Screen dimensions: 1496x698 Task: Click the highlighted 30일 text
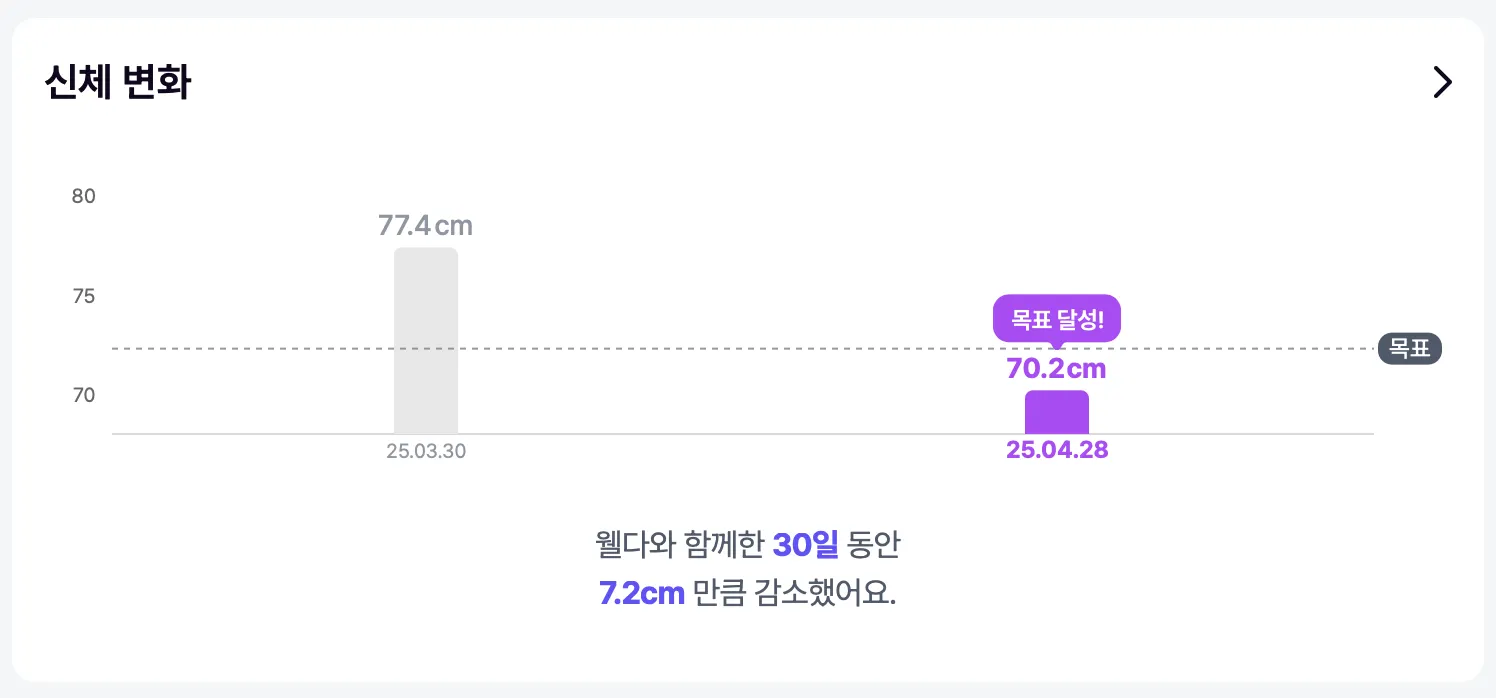(x=805, y=545)
